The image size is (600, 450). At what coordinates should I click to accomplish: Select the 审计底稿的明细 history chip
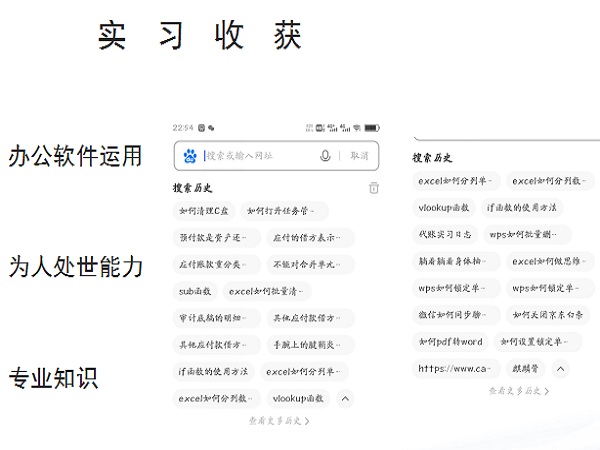pos(217,318)
